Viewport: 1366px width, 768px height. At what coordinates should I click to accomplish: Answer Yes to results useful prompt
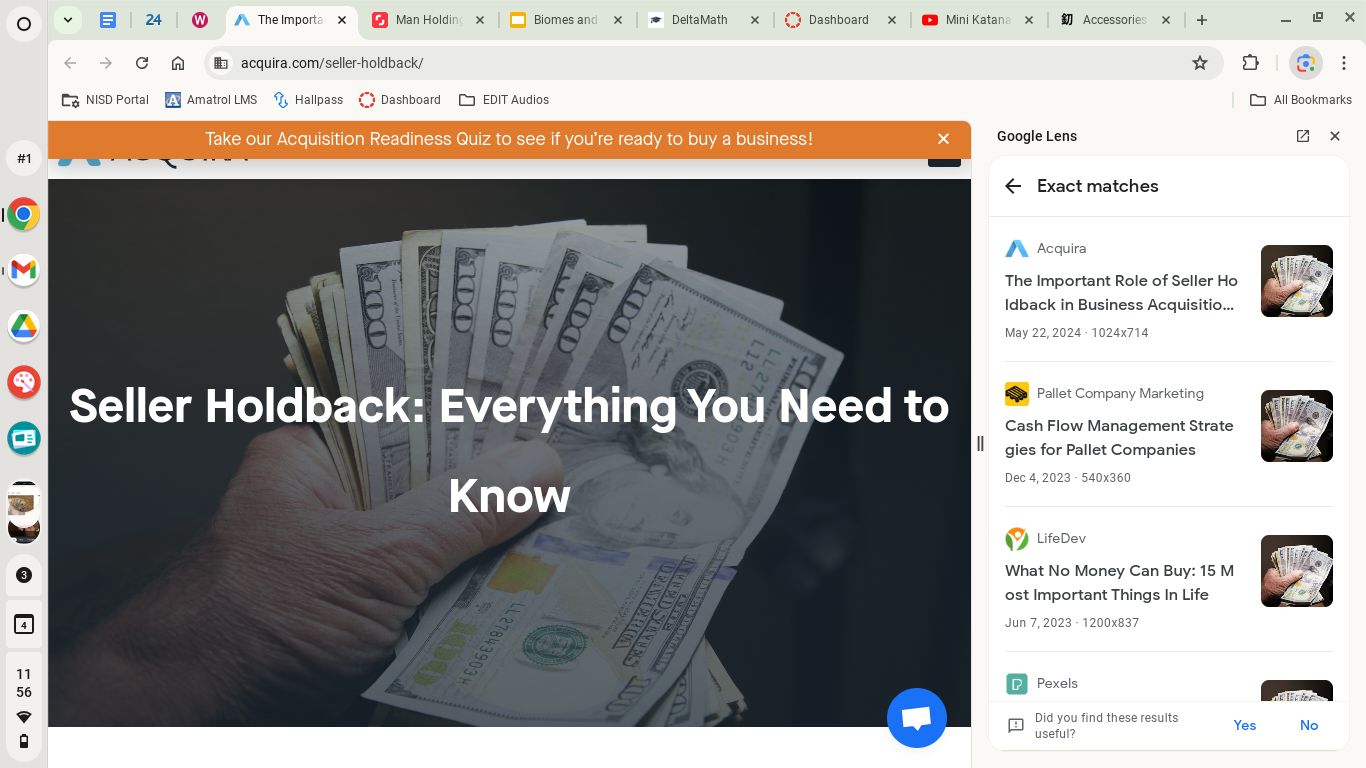point(1244,725)
